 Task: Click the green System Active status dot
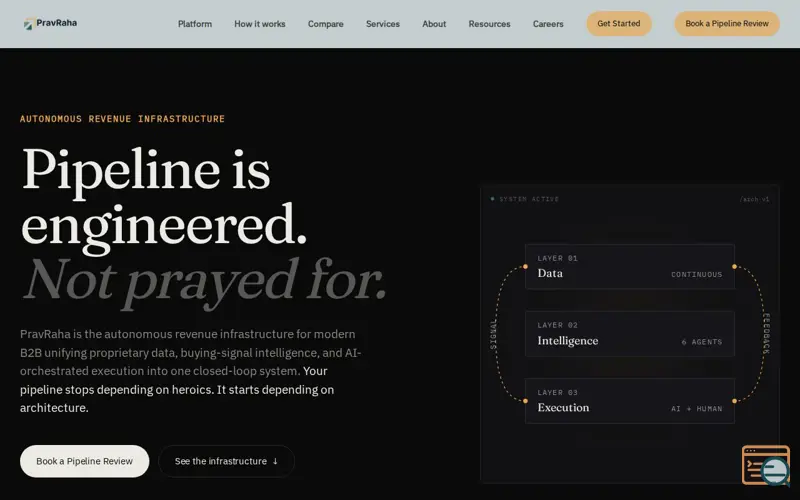point(492,199)
